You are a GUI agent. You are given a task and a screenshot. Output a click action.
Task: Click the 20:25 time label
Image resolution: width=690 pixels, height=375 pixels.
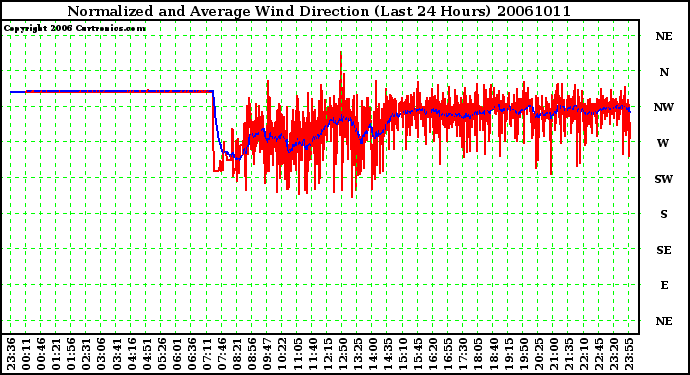pos(539,354)
